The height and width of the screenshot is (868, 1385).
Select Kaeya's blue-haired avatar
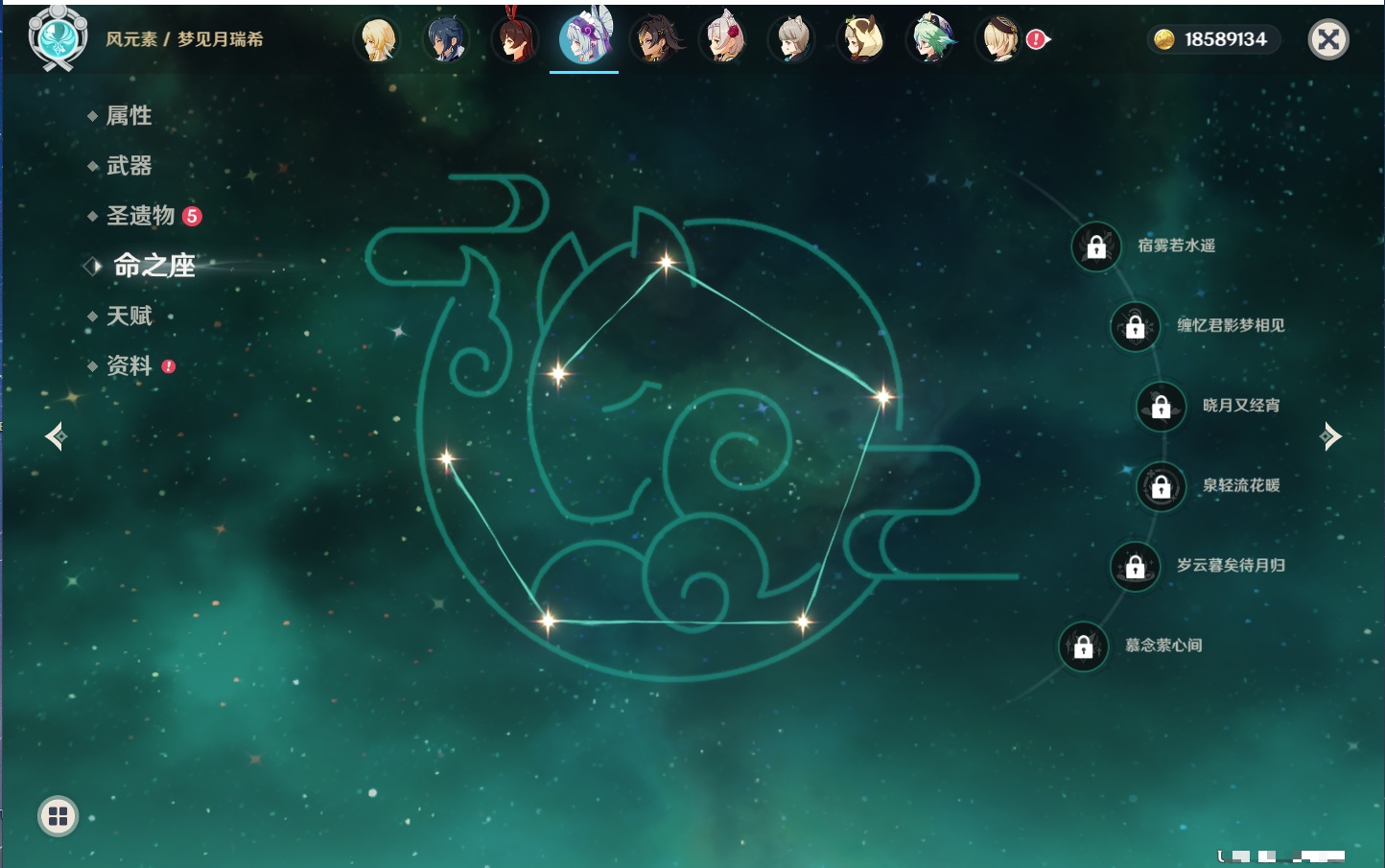[x=446, y=40]
